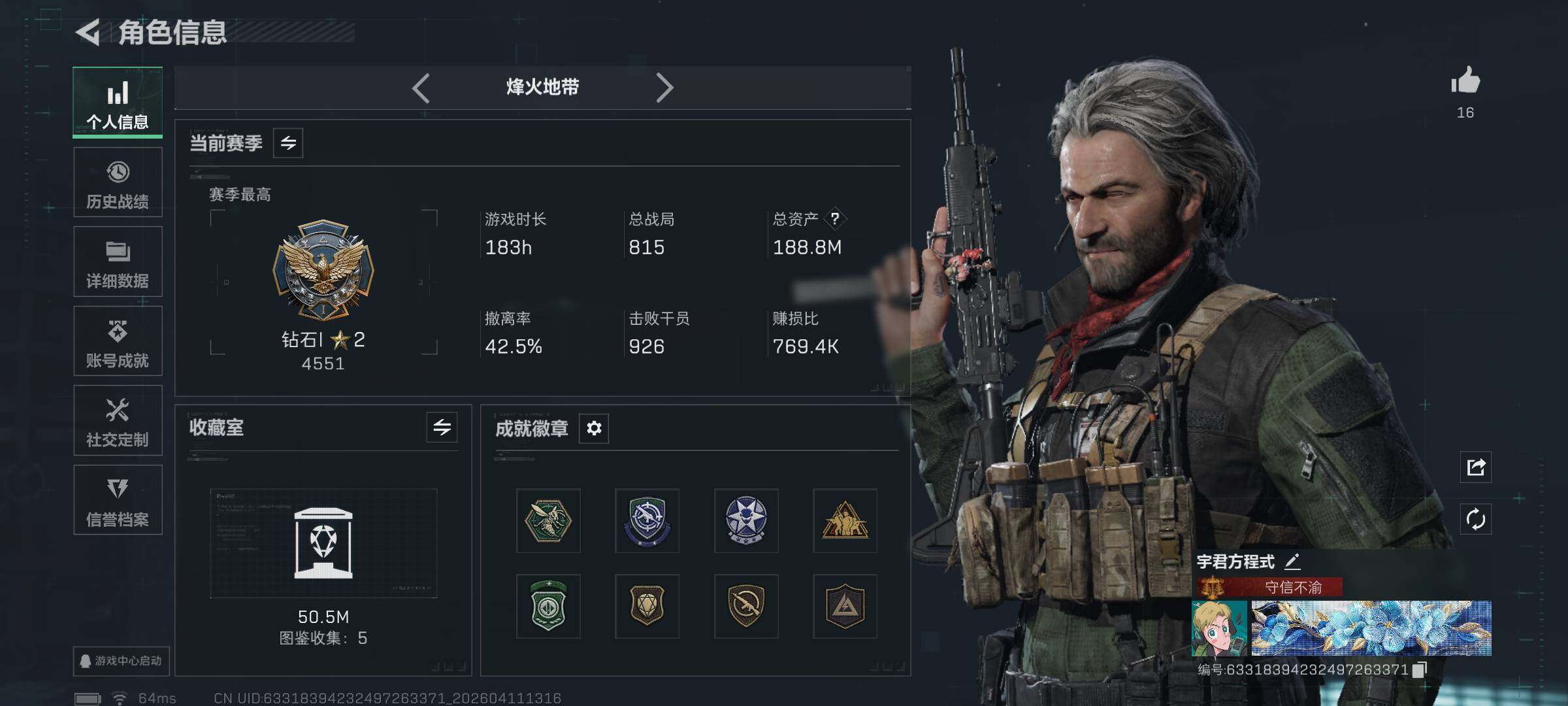1568x706 pixels.
Task: Switch to the next game mode arrow
Action: click(x=664, y=88)
